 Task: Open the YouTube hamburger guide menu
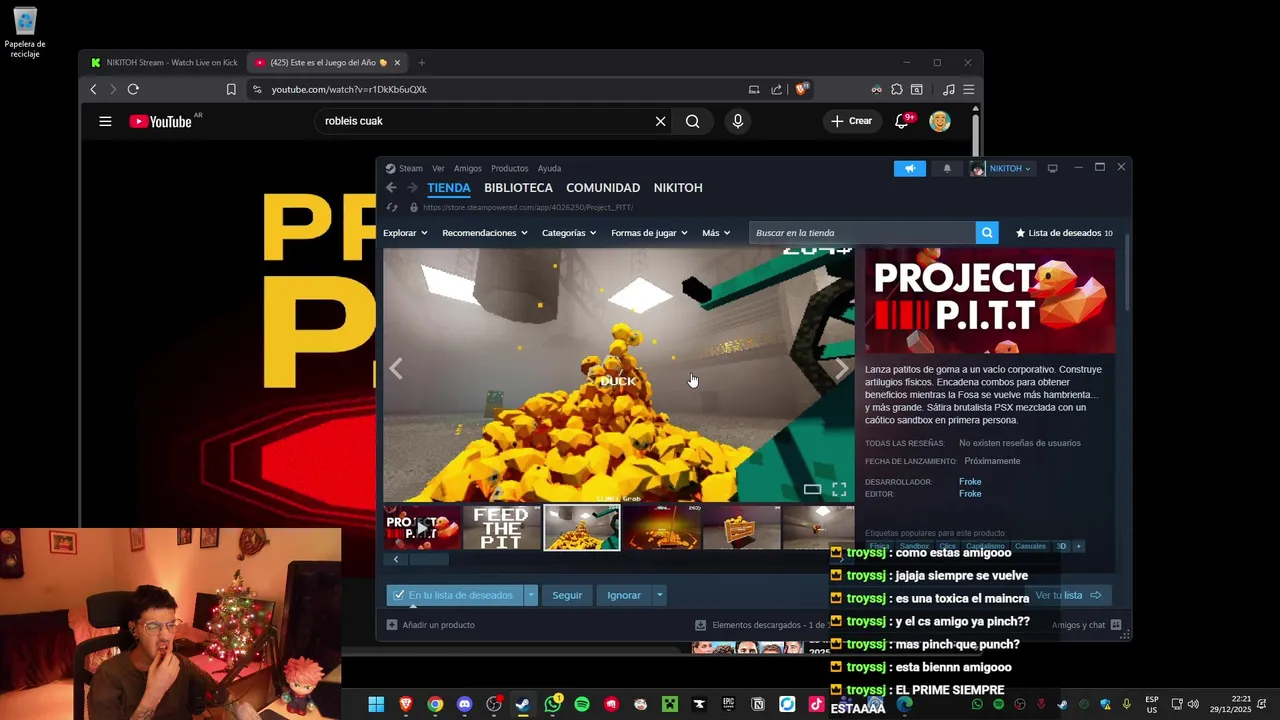tap(105, 121)
